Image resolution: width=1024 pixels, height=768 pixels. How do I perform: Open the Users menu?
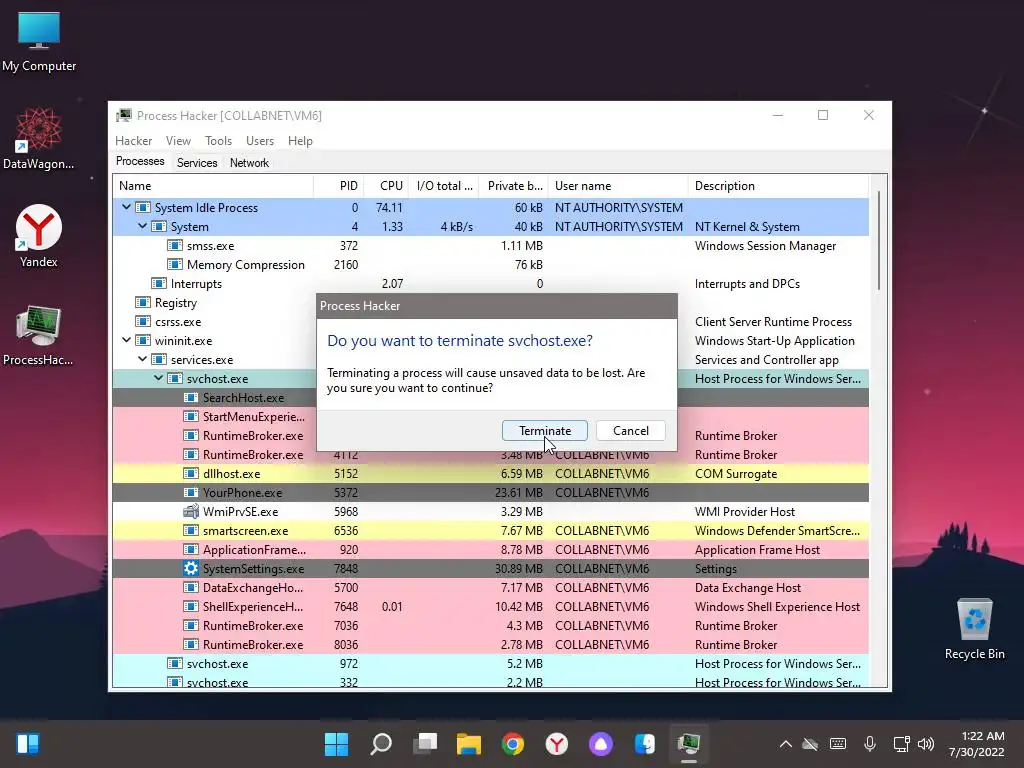259,140
